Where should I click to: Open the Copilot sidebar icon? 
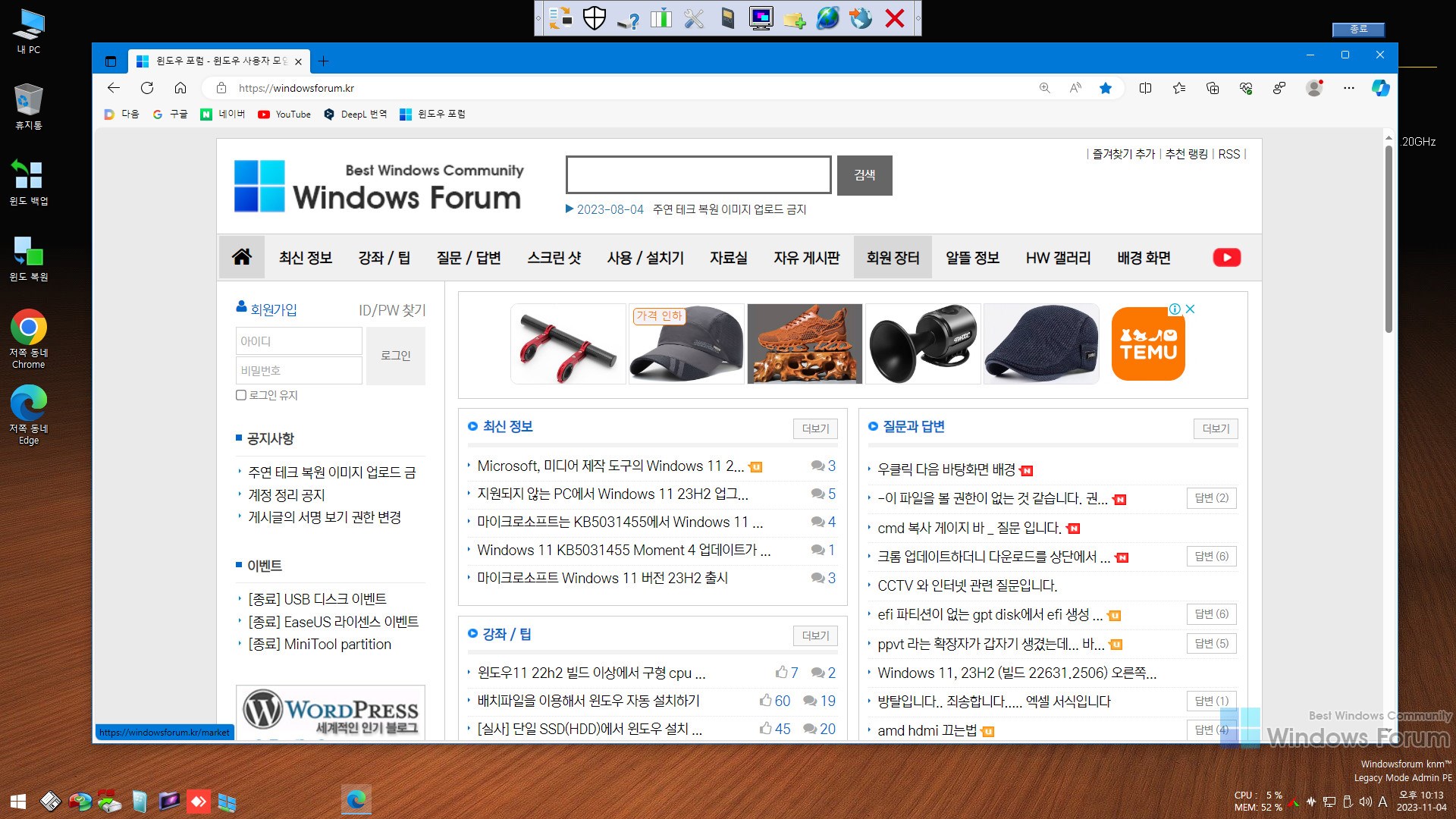click(x=1381, y=88)
